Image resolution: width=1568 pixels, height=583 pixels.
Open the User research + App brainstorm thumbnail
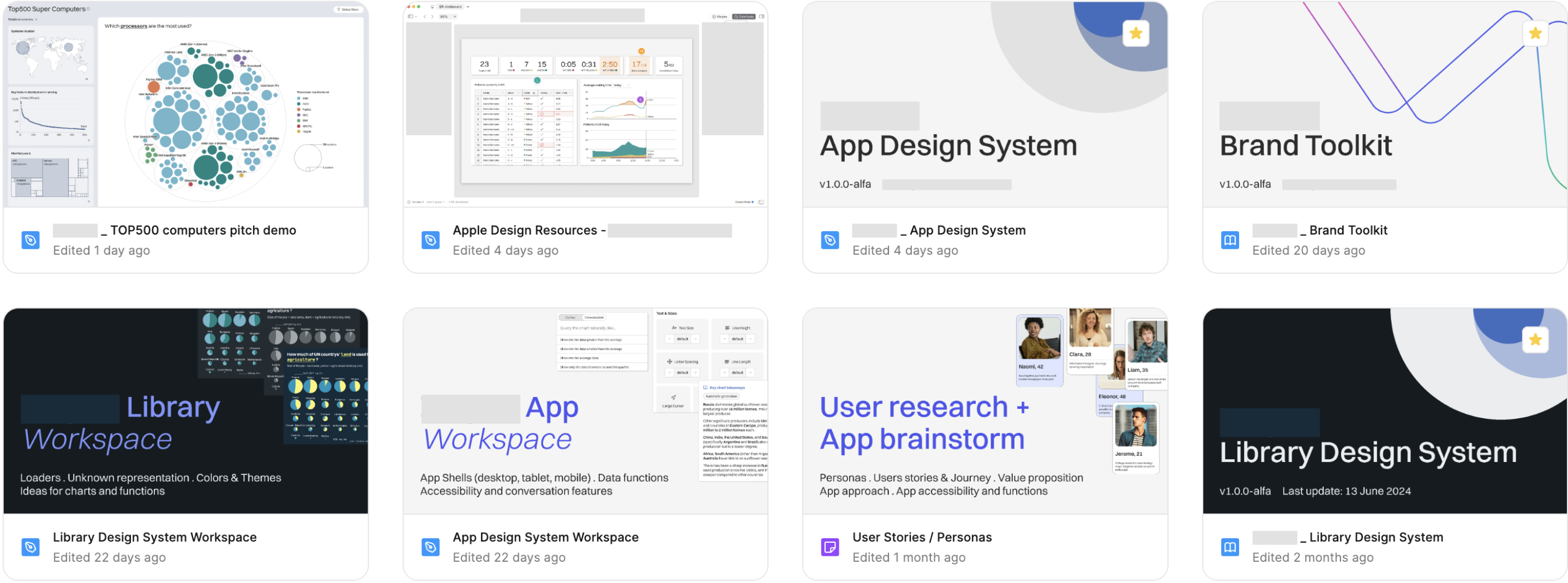pyautogui.click(x=984, y=411)
